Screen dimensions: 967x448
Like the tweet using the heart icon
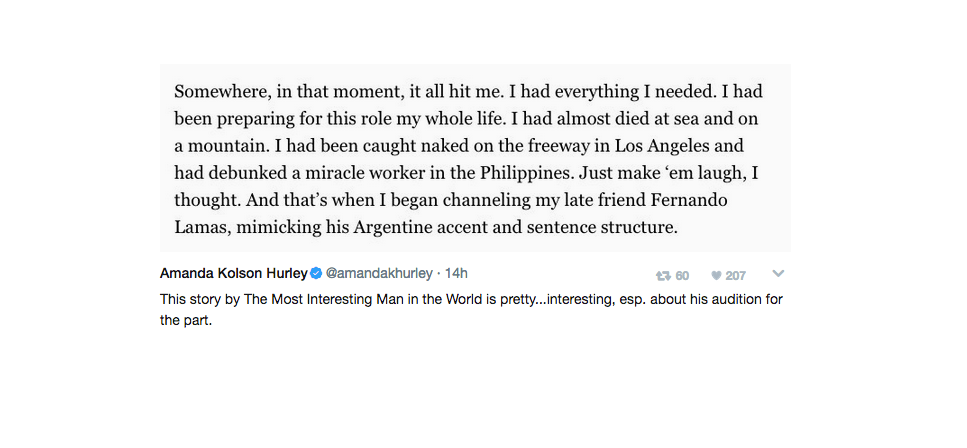(716, 275)
